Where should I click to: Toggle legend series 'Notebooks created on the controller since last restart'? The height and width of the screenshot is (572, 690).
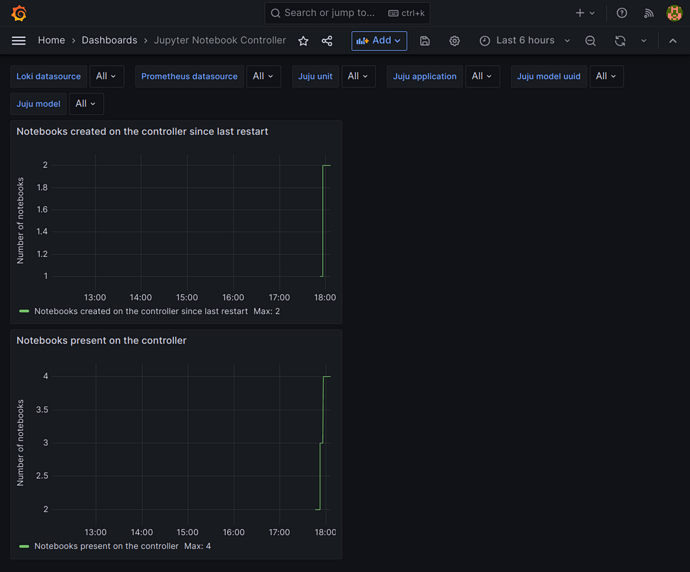pos(141,311)
